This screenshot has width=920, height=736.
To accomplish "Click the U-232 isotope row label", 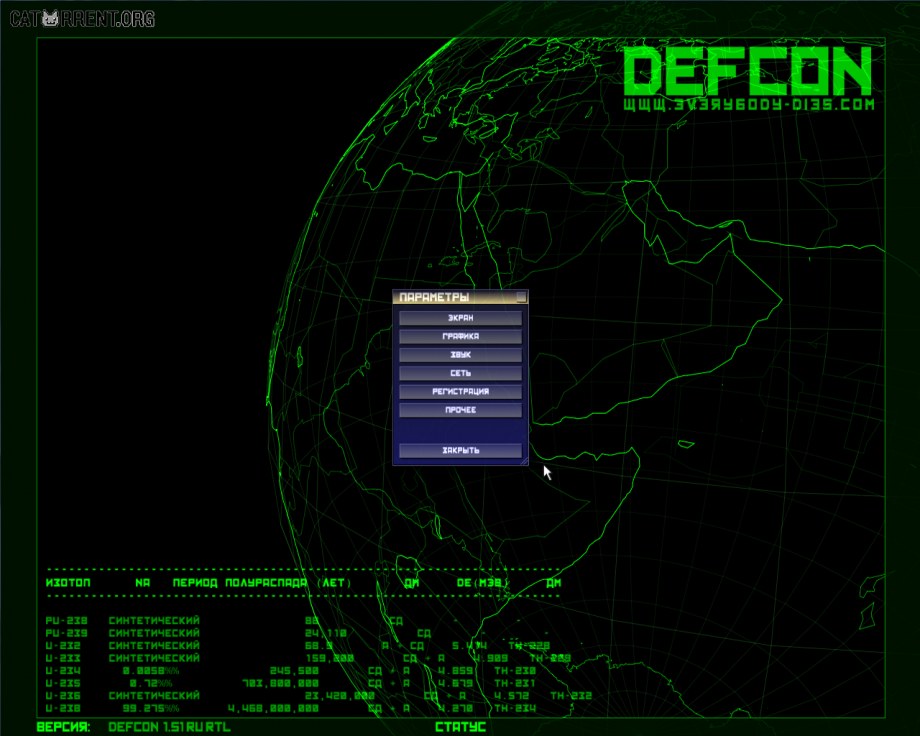I will coord(63,646).
